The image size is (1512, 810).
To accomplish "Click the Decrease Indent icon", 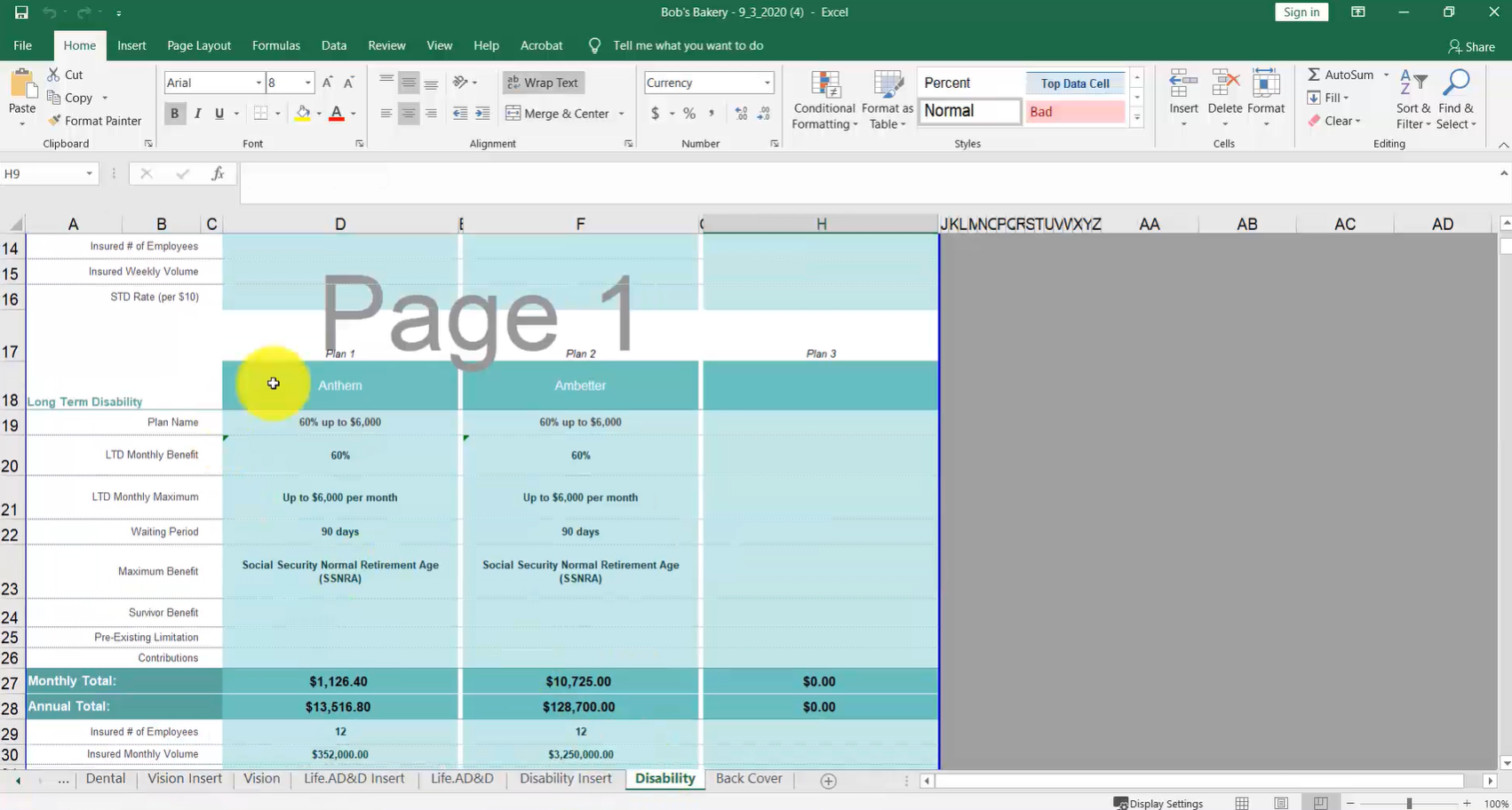I will pyautogui.click(x=460, y=114).
